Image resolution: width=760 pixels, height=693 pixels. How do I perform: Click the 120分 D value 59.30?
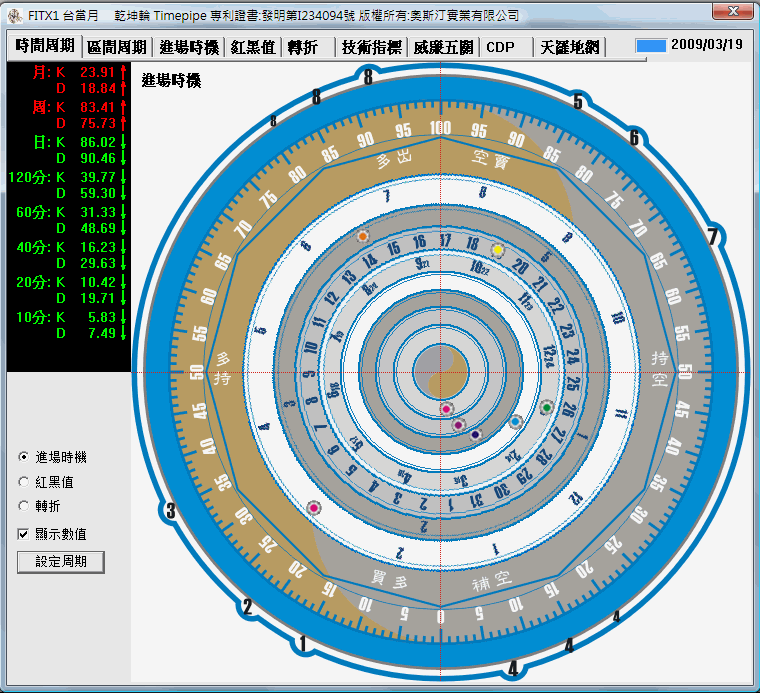point(98,193)
